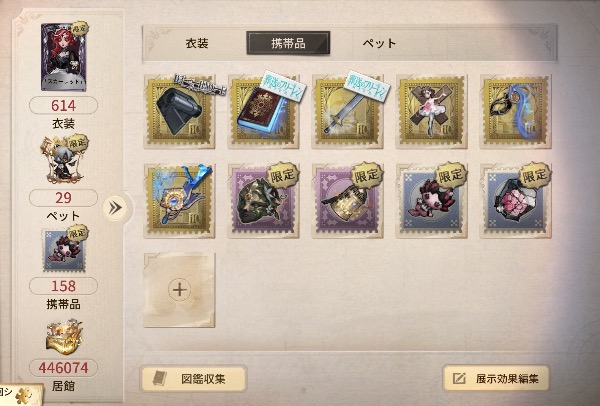Select the red book accessory stamp
The image size is (600, 406).
pyautogui.click(x=264, y=111)
